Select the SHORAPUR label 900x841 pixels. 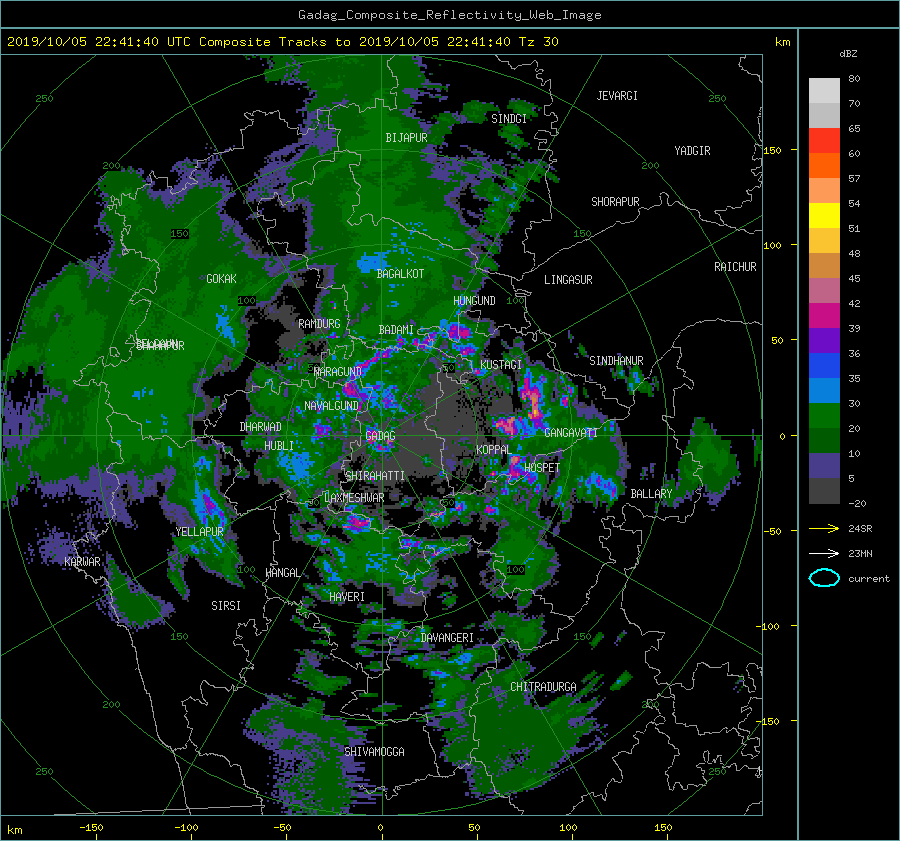615,202
